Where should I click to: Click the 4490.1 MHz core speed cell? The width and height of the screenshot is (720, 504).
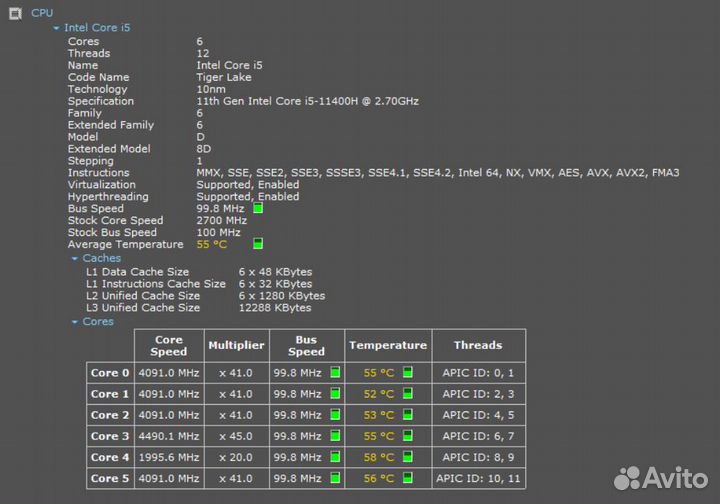(x=169, y=436)
